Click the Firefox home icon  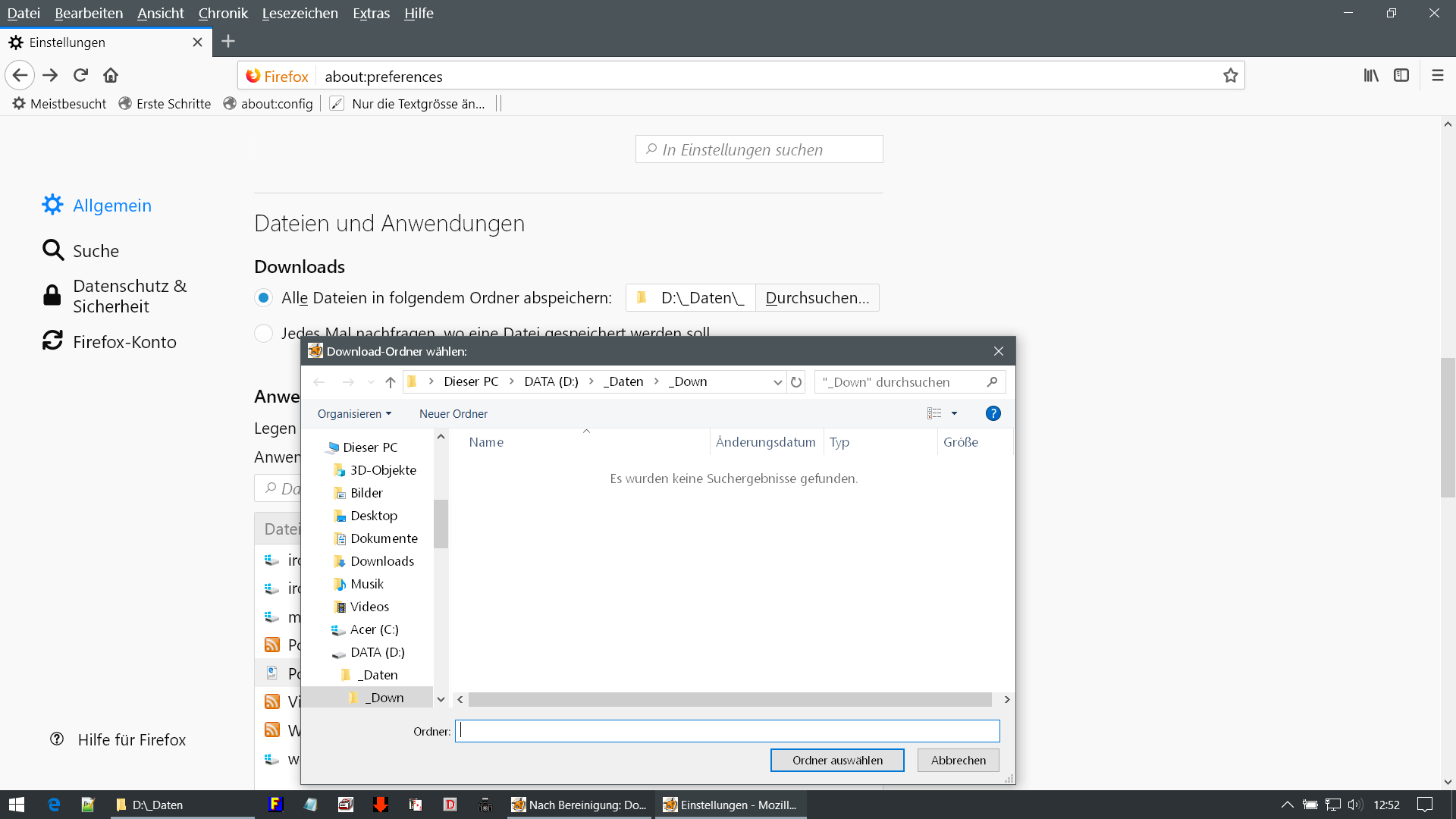[111, 75]
